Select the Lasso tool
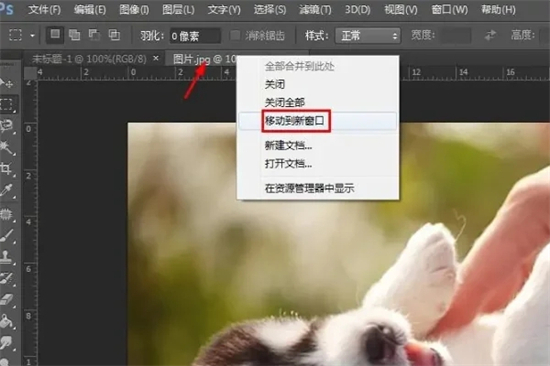This screenshot has height=366, width=550. pyautogui.click(x=6, y=126)
